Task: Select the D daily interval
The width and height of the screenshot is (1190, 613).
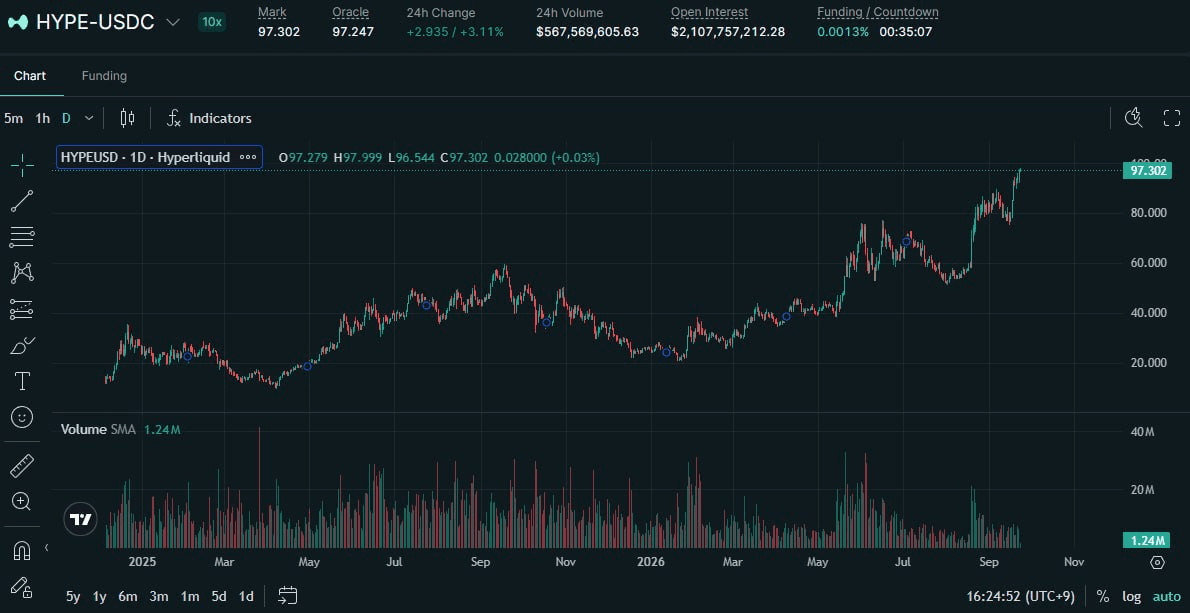Action: point(66,118)
